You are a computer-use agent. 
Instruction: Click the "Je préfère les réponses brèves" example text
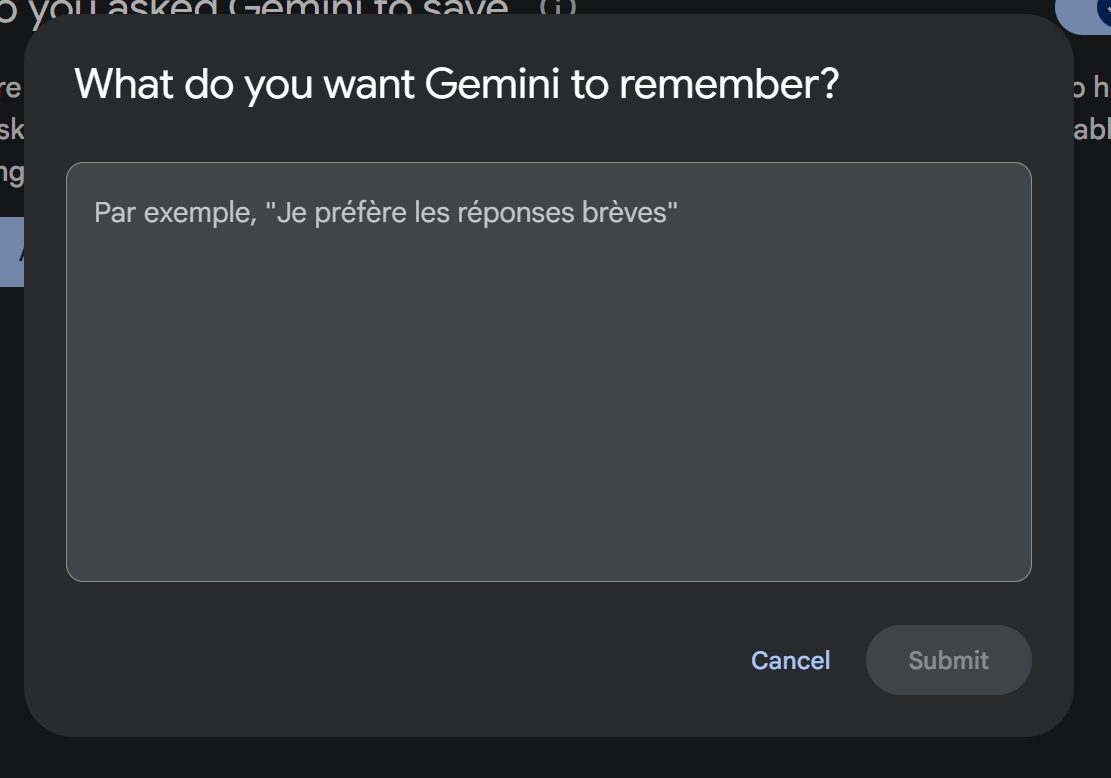(472, 213)
